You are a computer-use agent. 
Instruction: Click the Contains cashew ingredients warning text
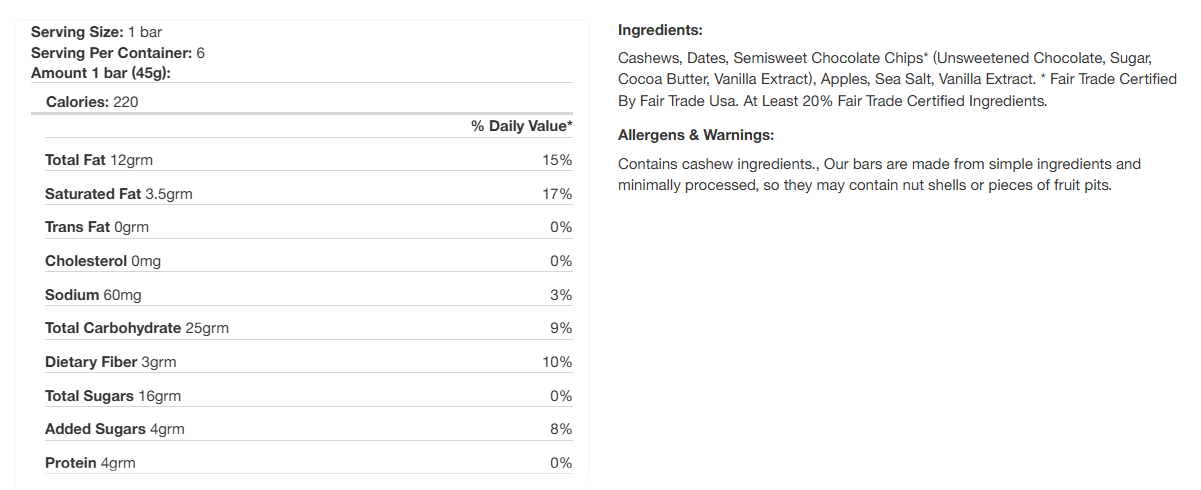coord(878,175)
